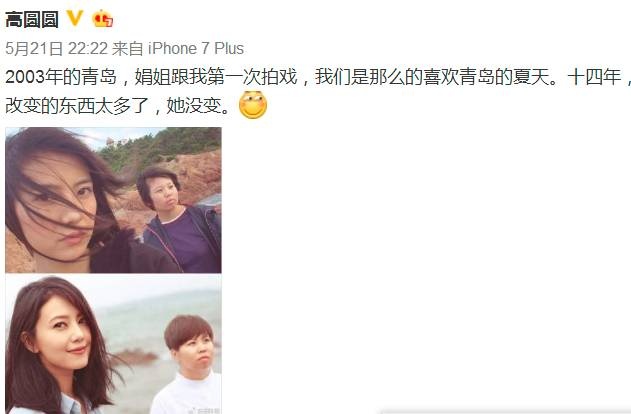Click the person in white shirt in bottom photo
The image size is (631, 414).
188,365
